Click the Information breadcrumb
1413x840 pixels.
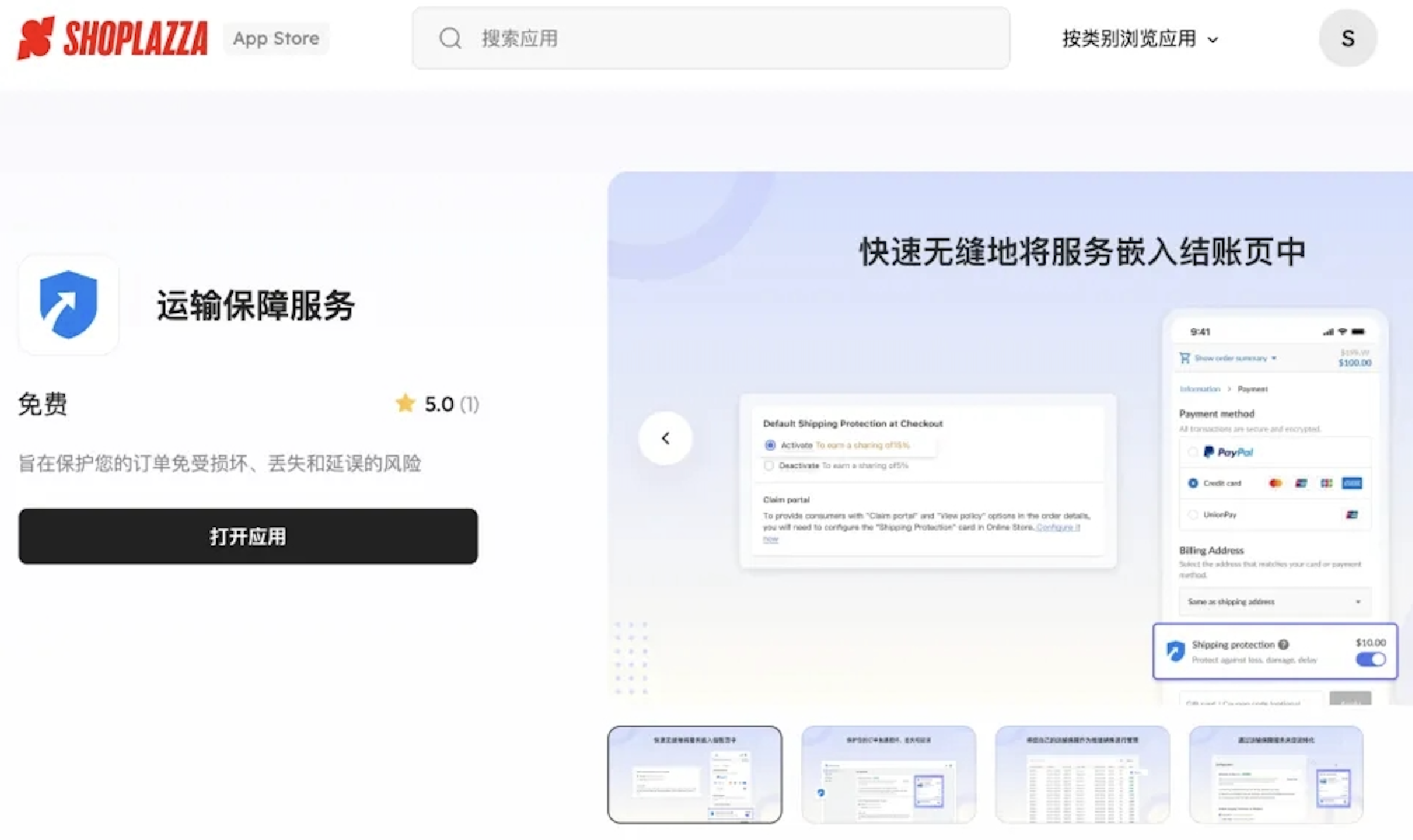(1199, 388)
